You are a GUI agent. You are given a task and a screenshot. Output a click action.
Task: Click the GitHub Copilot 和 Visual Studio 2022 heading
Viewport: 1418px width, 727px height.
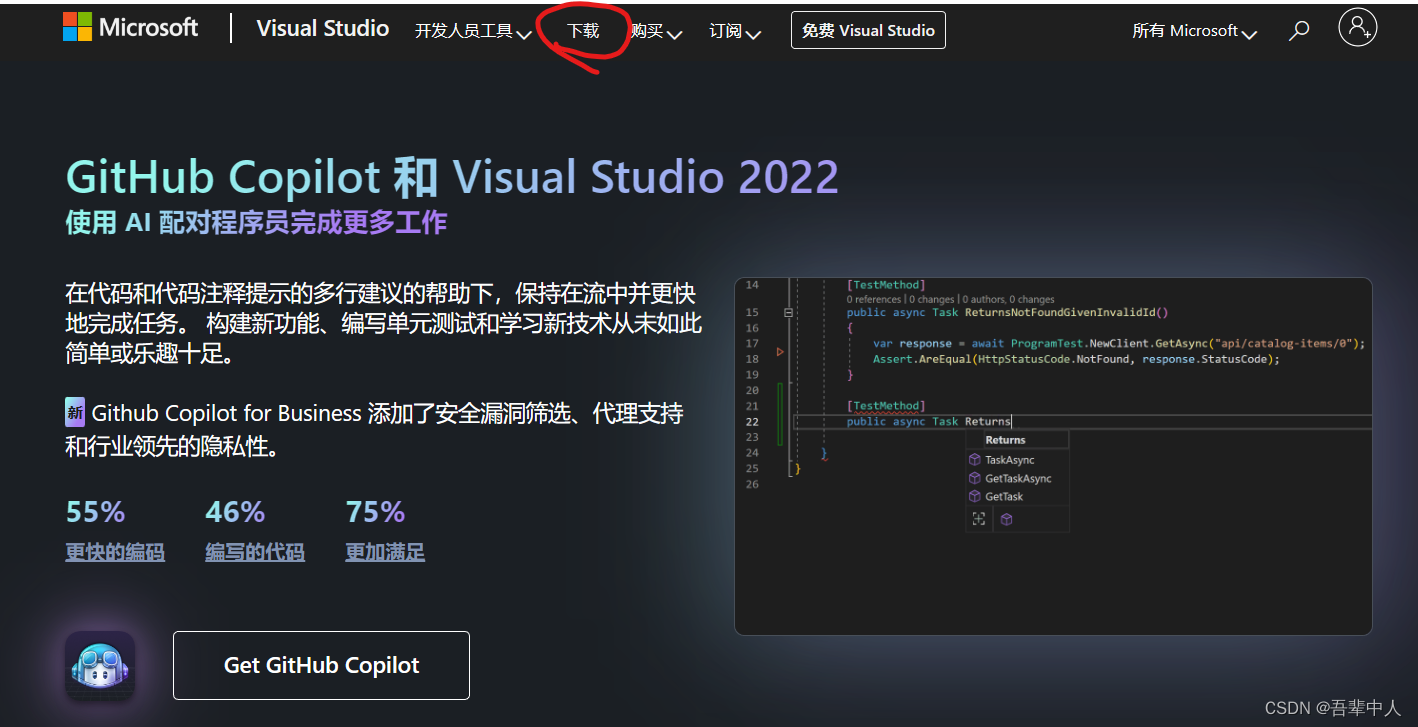(x=452, y=177)
